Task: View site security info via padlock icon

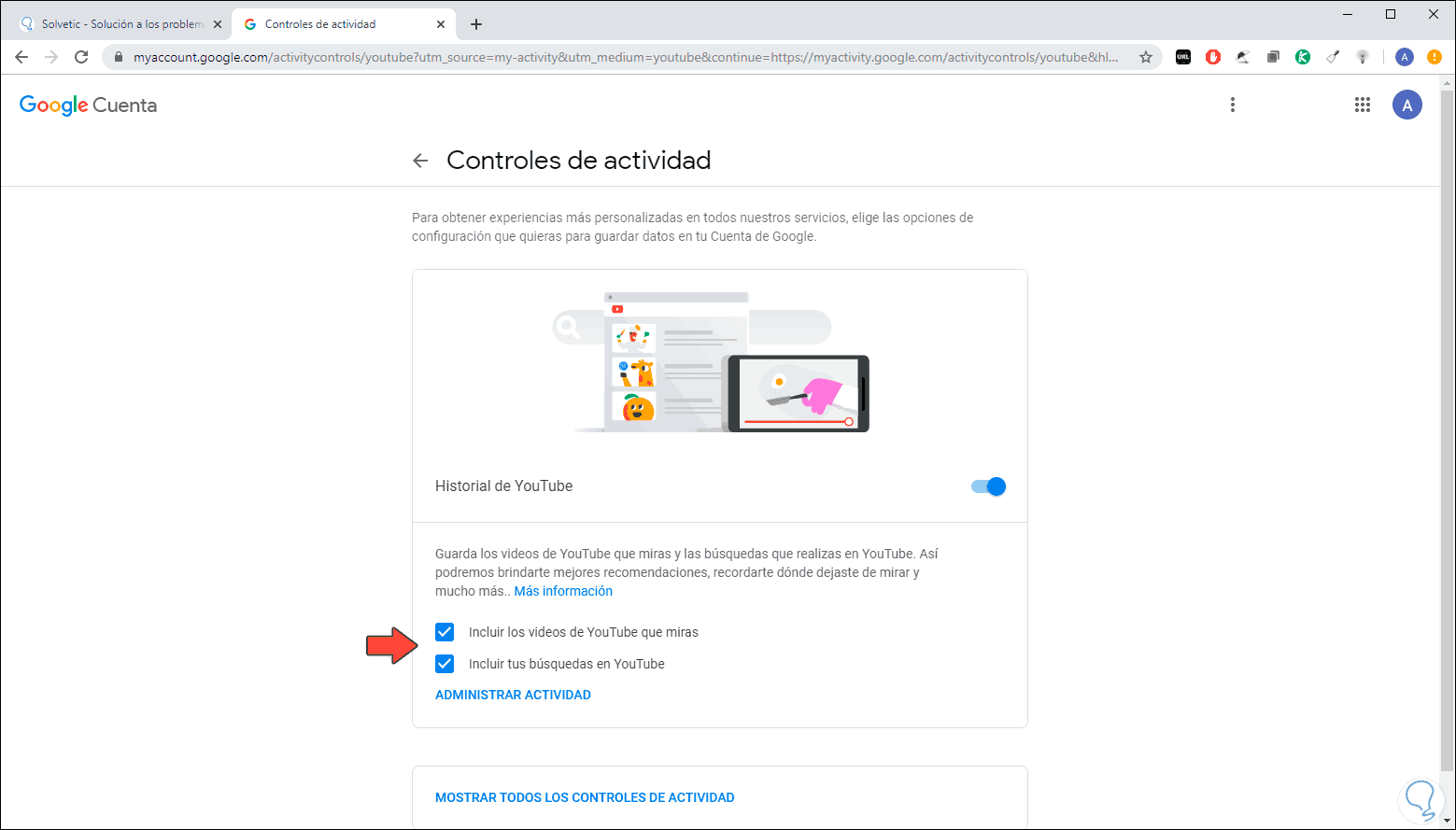Action: point(118,57)
